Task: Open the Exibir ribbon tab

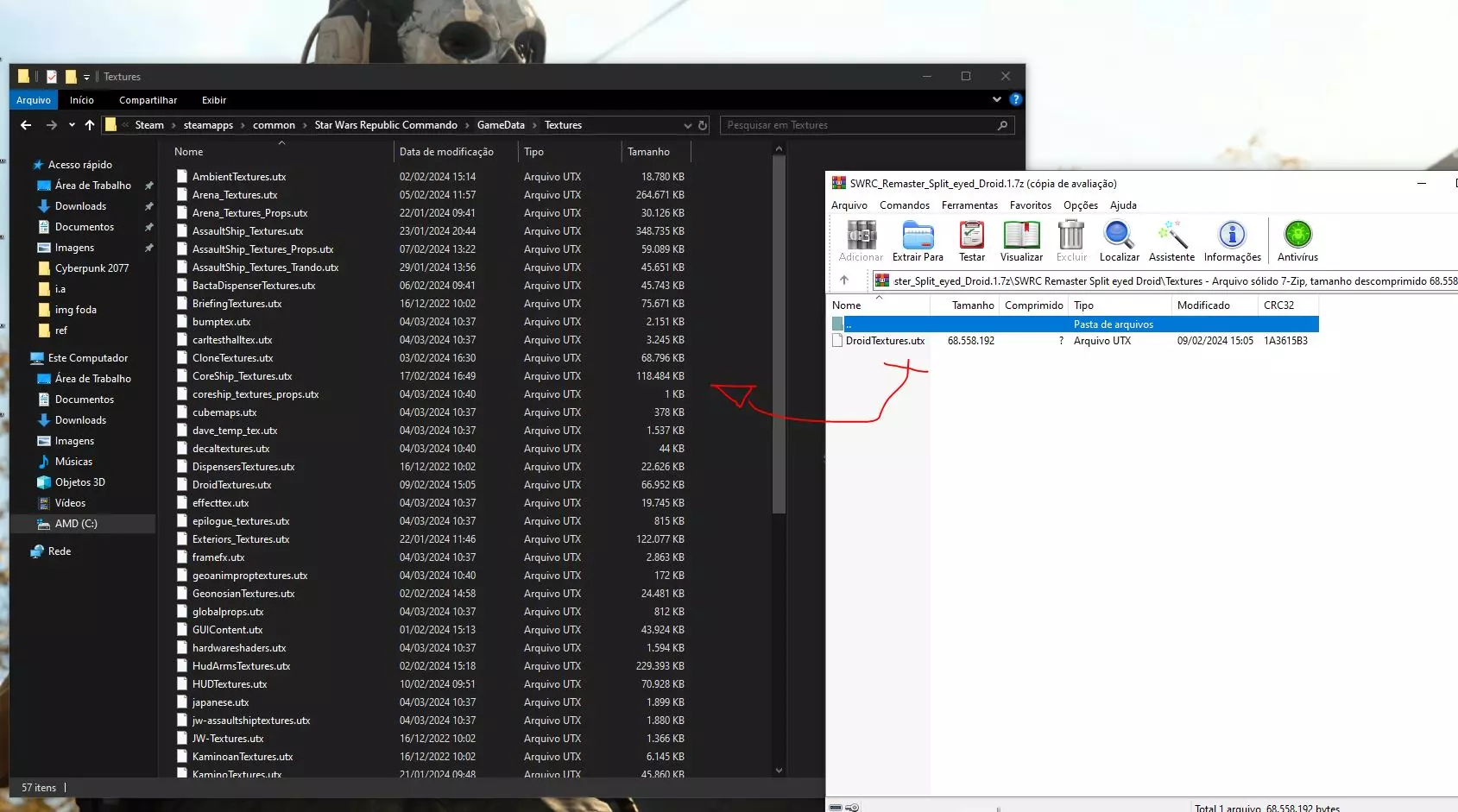Action: 214,100
